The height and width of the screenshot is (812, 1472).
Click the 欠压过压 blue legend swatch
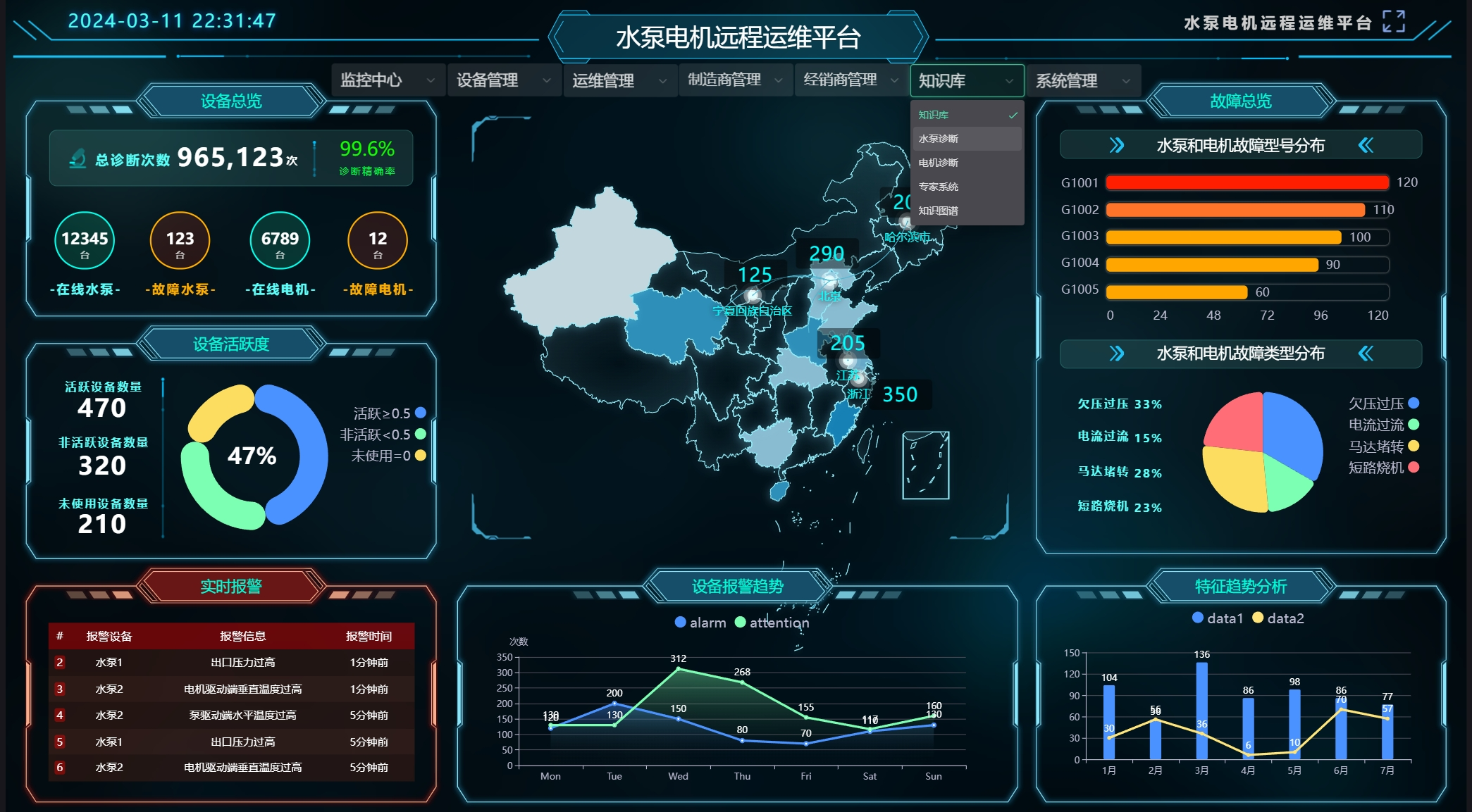tap(1414, 404)
